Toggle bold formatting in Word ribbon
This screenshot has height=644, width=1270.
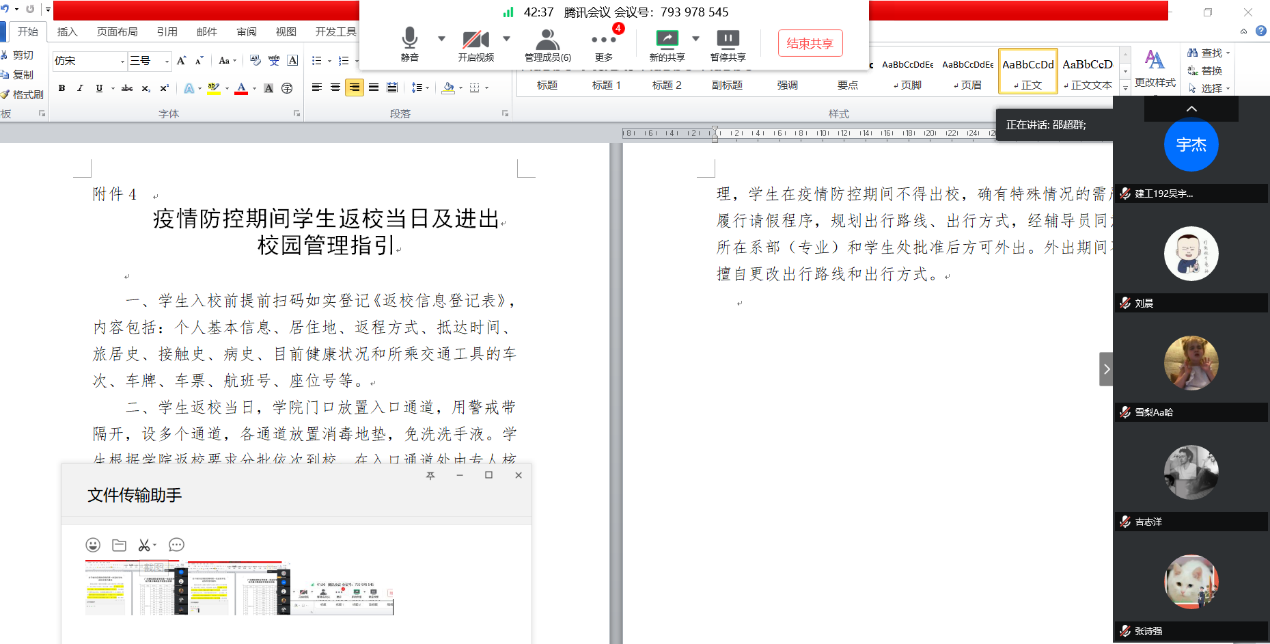coord(62,88)
